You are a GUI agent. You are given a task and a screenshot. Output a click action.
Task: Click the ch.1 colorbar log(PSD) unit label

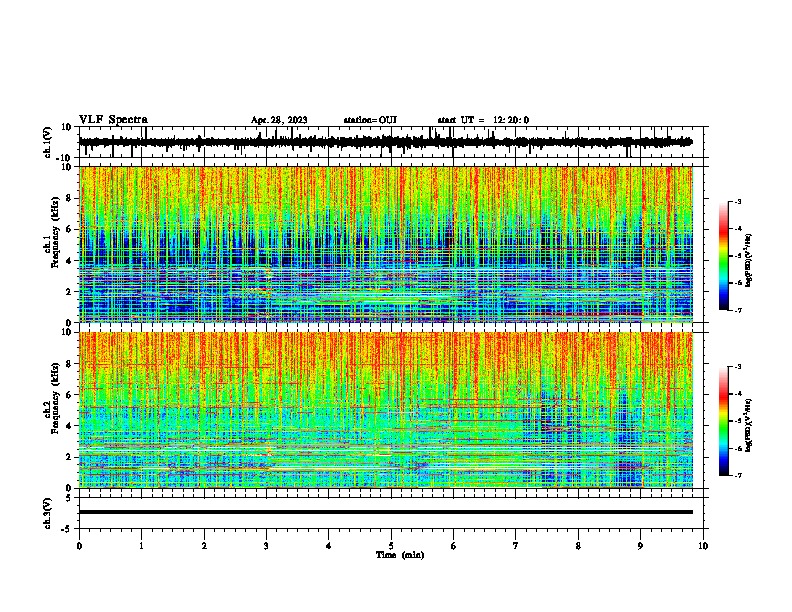point(749,261)
